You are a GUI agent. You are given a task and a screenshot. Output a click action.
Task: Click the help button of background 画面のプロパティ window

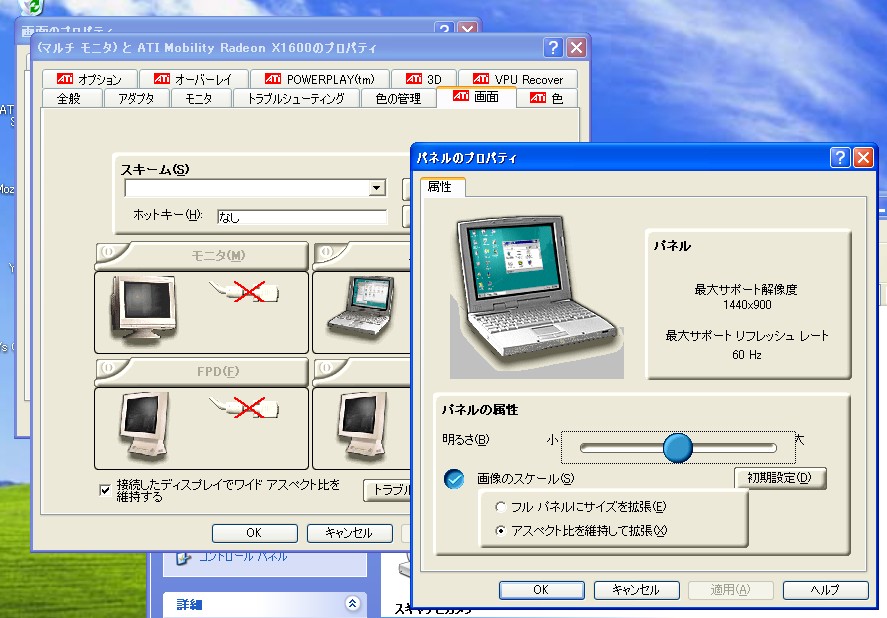click(444, 29)
